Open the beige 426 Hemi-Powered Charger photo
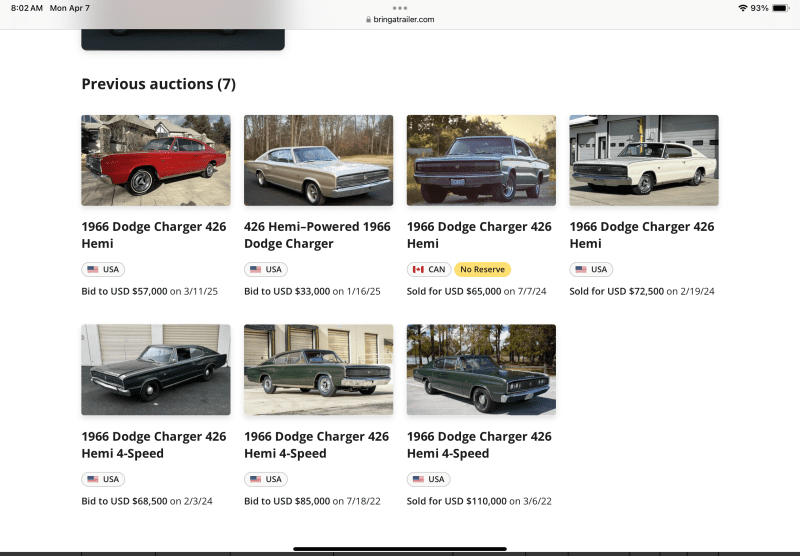800x556 pixels. (x=318, y=160)
